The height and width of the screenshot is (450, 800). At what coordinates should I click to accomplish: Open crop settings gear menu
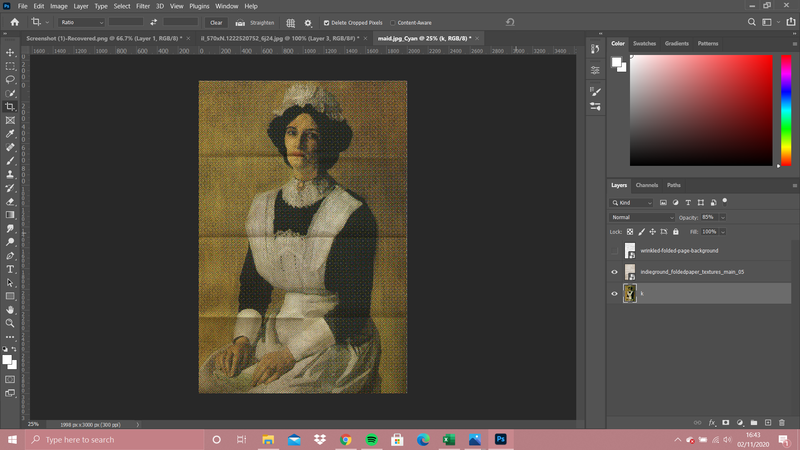(x=308, y=23)
